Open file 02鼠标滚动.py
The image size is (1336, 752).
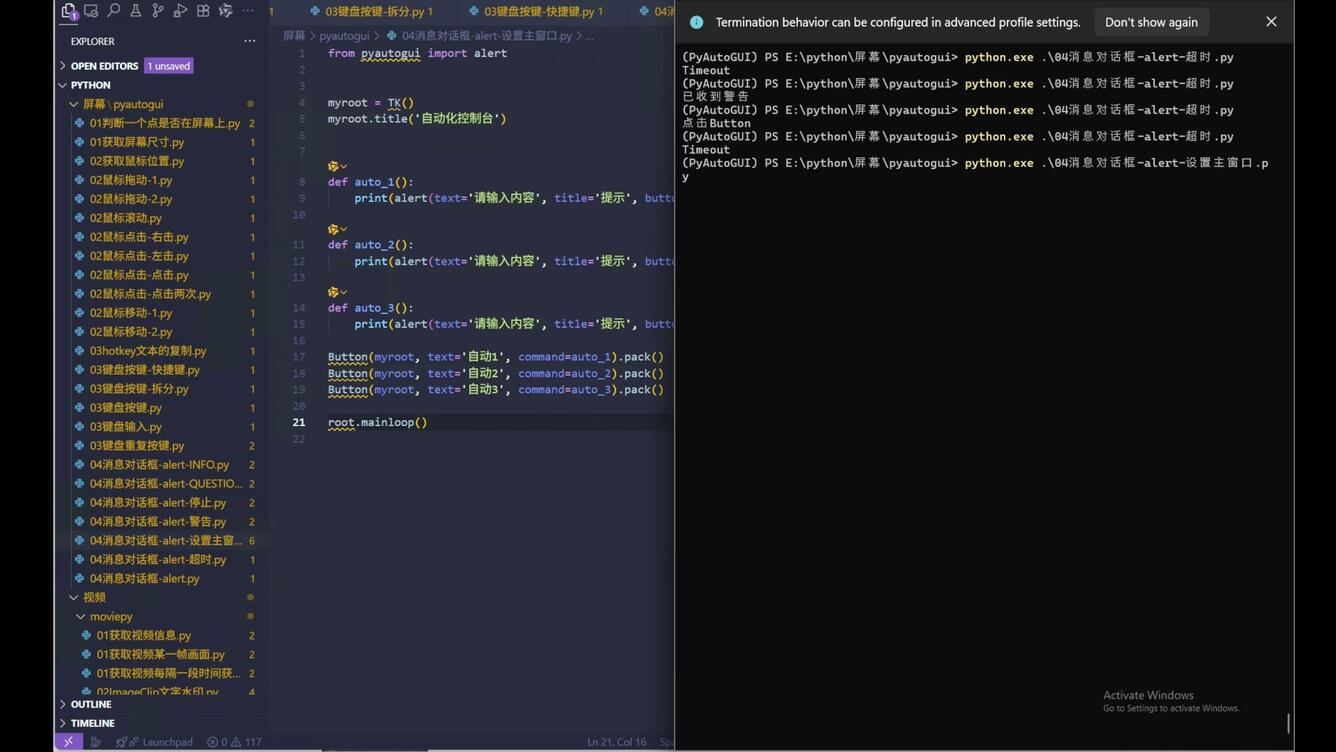[x=126, y=218]
